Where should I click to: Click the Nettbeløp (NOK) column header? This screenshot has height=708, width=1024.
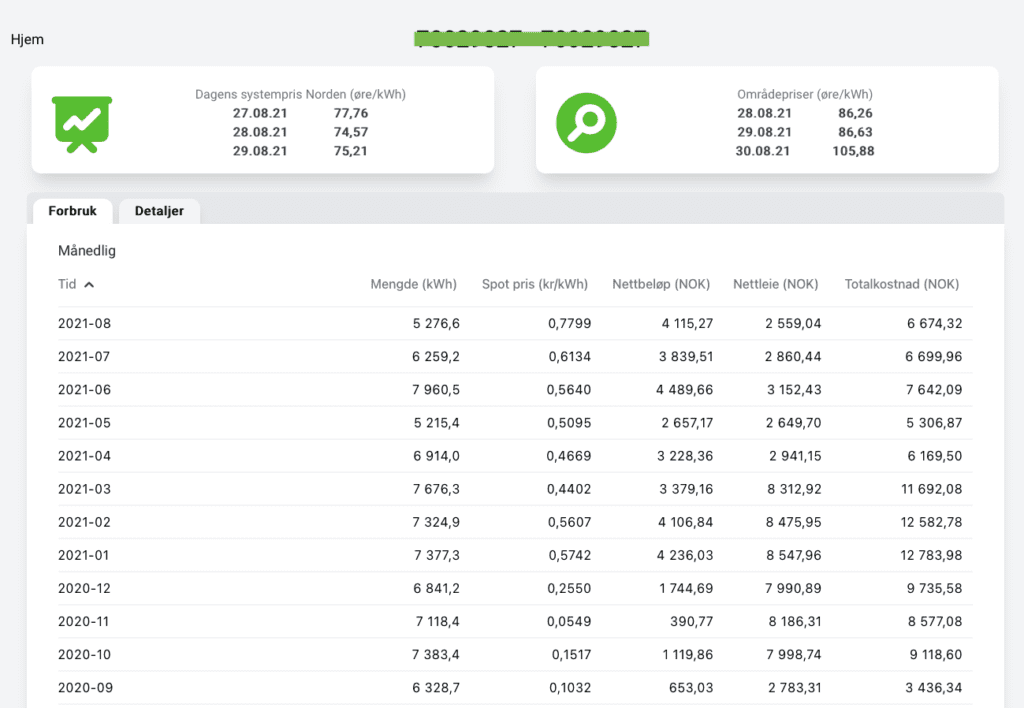click(661, 284)
